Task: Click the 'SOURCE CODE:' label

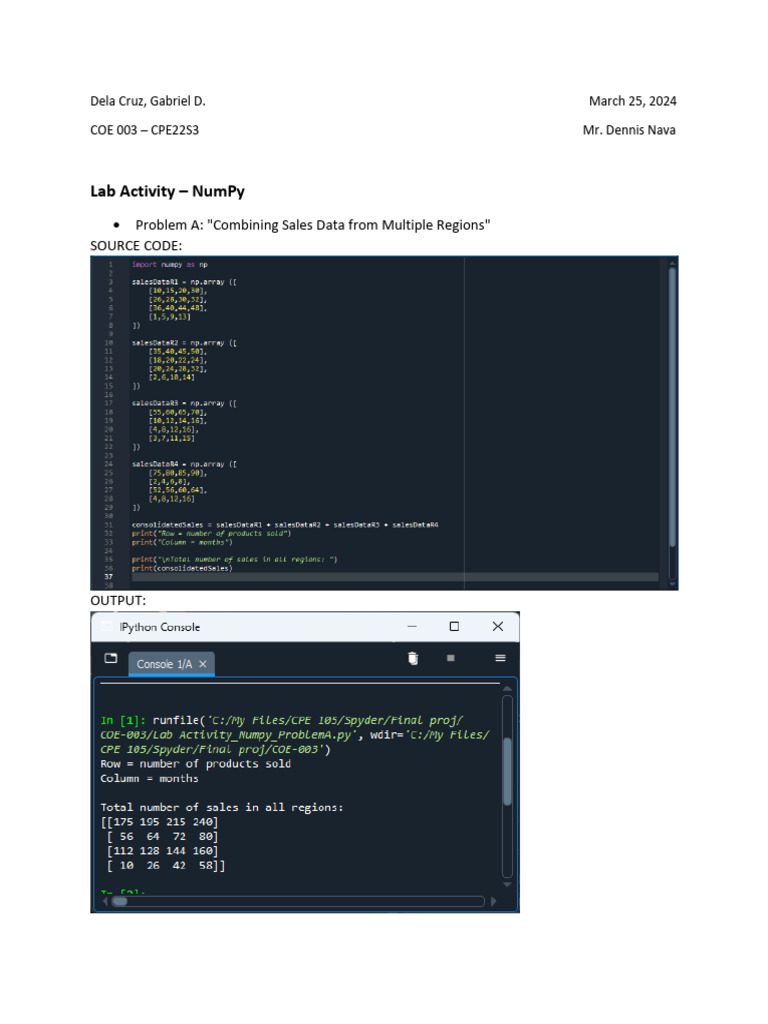Action: [x=136, y=246]
